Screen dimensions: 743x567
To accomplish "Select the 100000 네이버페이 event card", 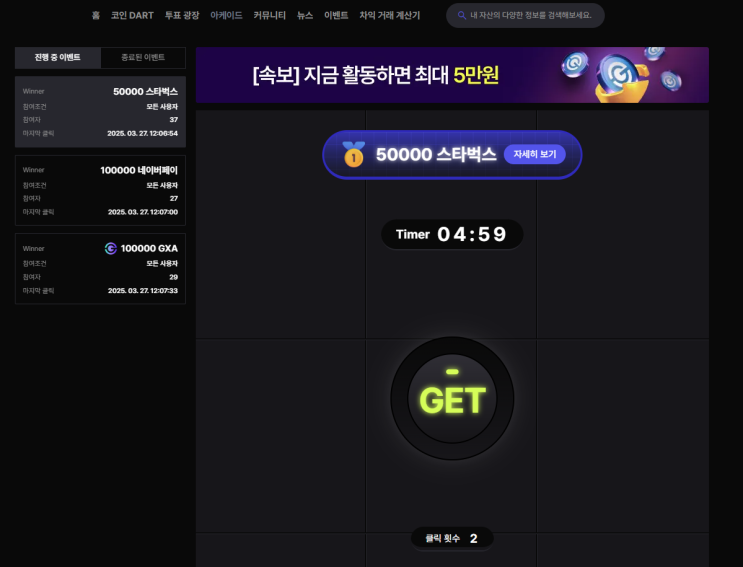I will (x=100, y=190).
